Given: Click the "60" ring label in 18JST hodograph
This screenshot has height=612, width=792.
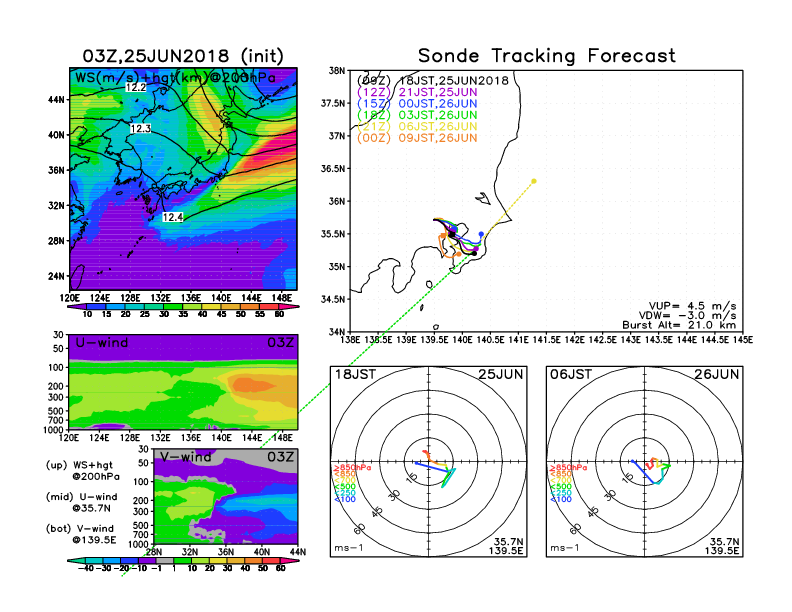Looking at the screenshot, I should (360, 529).
